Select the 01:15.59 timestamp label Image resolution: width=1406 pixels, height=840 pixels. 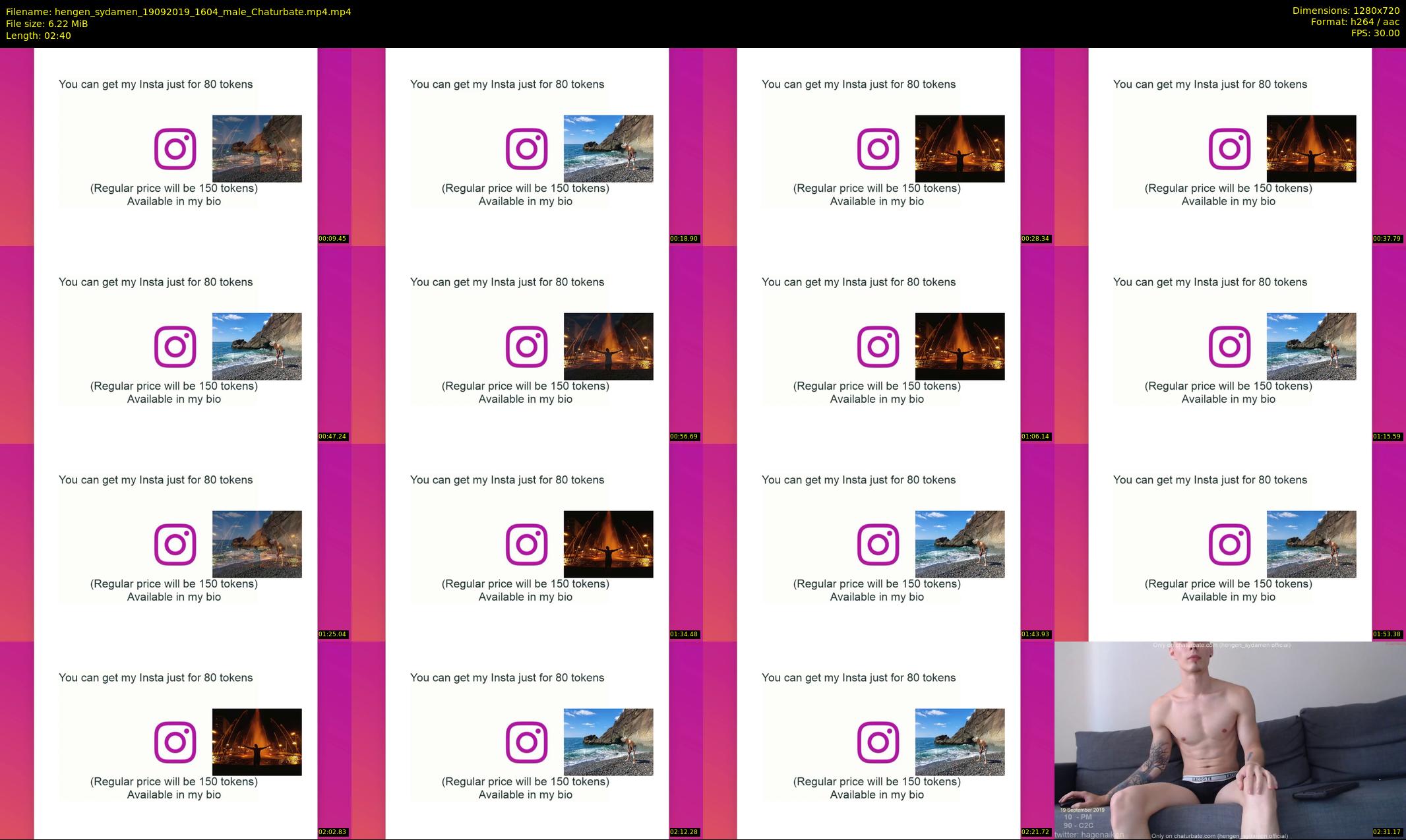(1387, 436)
